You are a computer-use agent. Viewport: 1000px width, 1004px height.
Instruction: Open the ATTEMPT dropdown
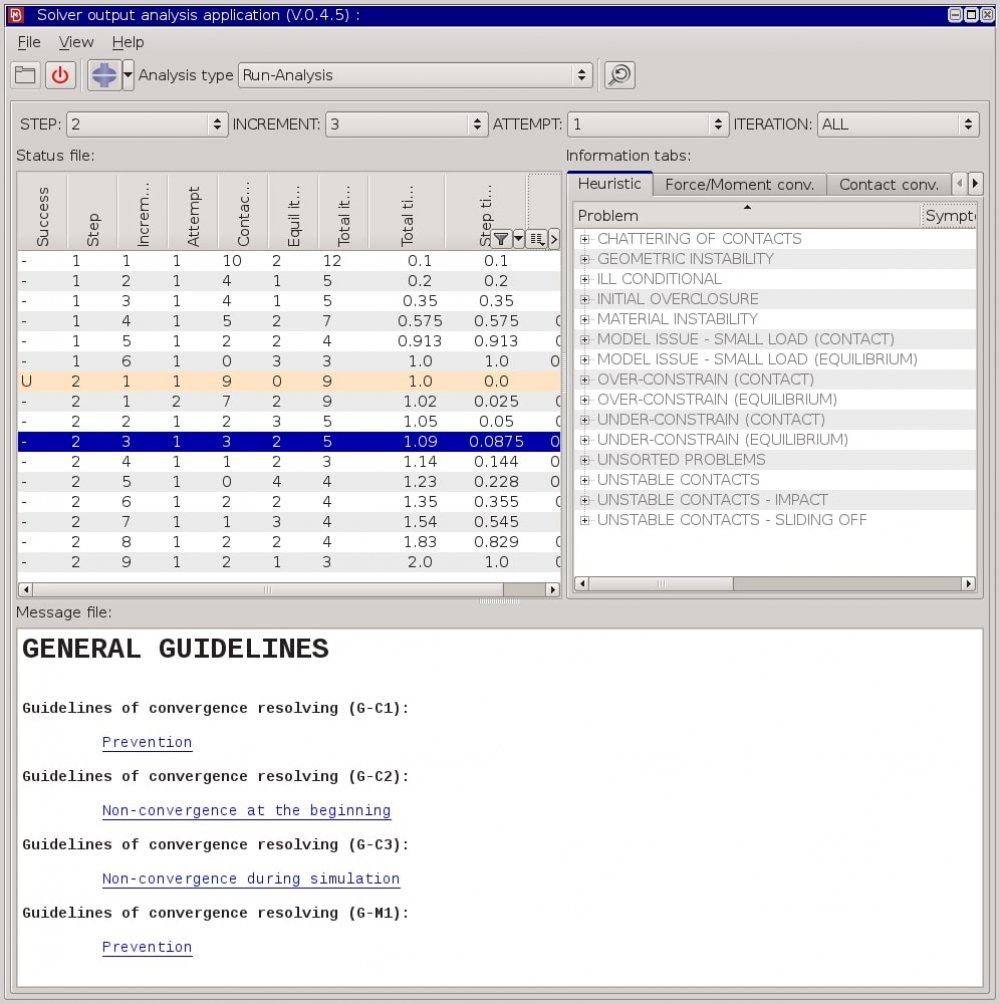648,124
